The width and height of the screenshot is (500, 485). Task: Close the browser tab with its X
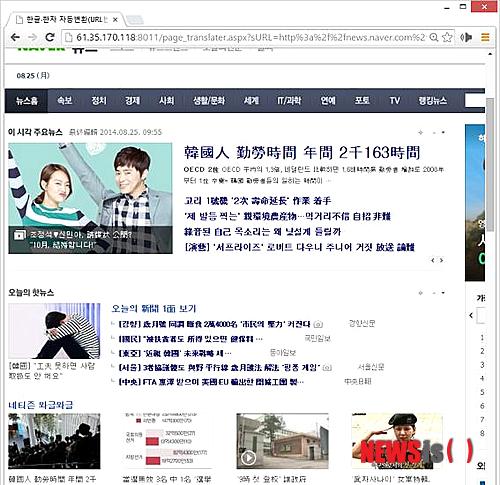115,20
